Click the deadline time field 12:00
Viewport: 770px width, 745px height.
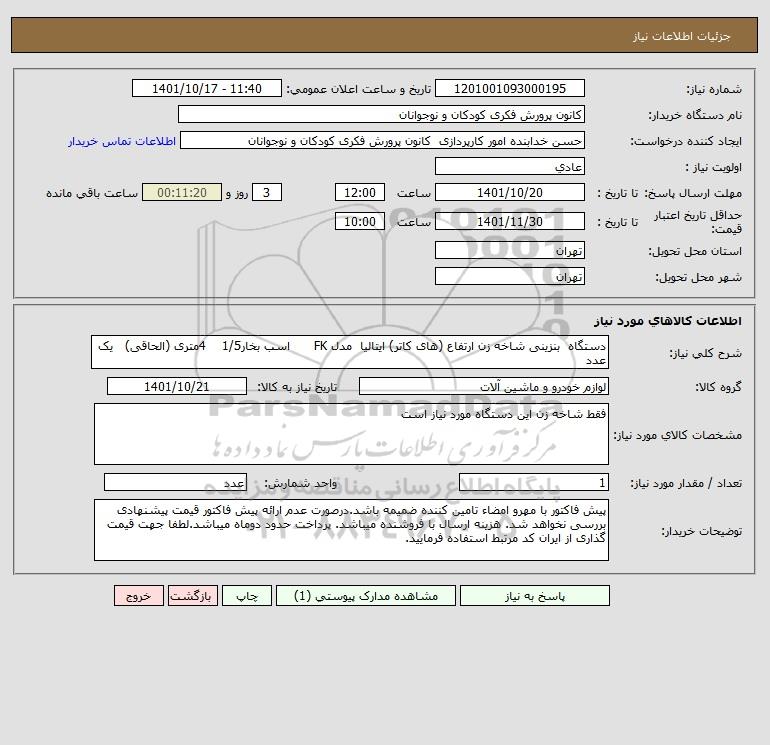point(360,193)
